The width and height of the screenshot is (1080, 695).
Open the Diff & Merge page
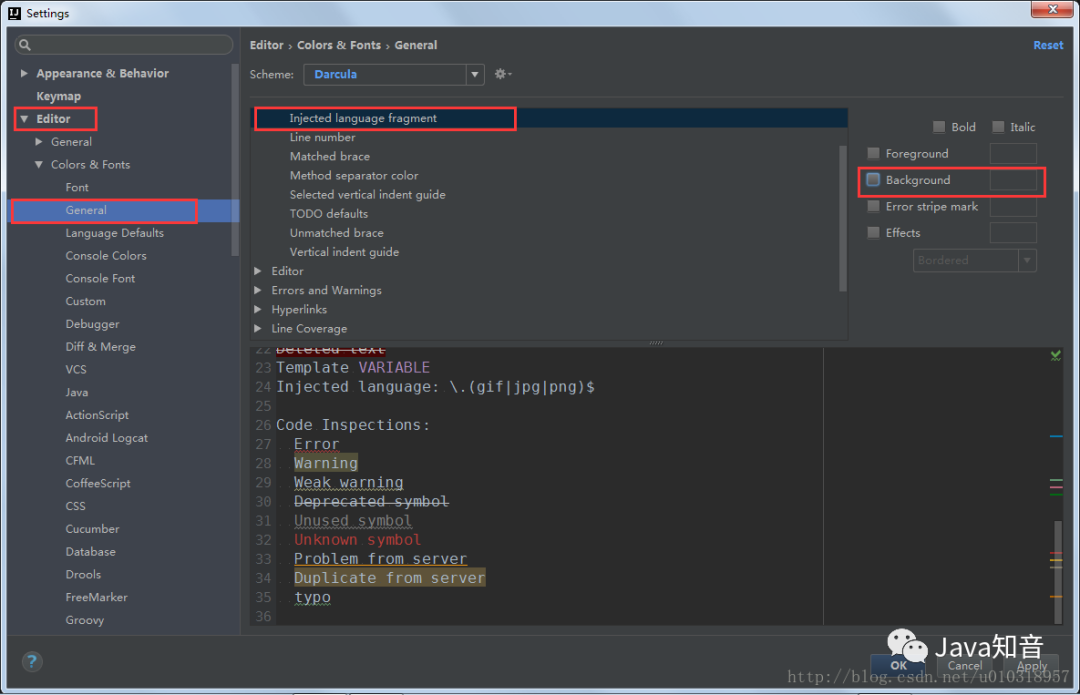coord(101,346)
